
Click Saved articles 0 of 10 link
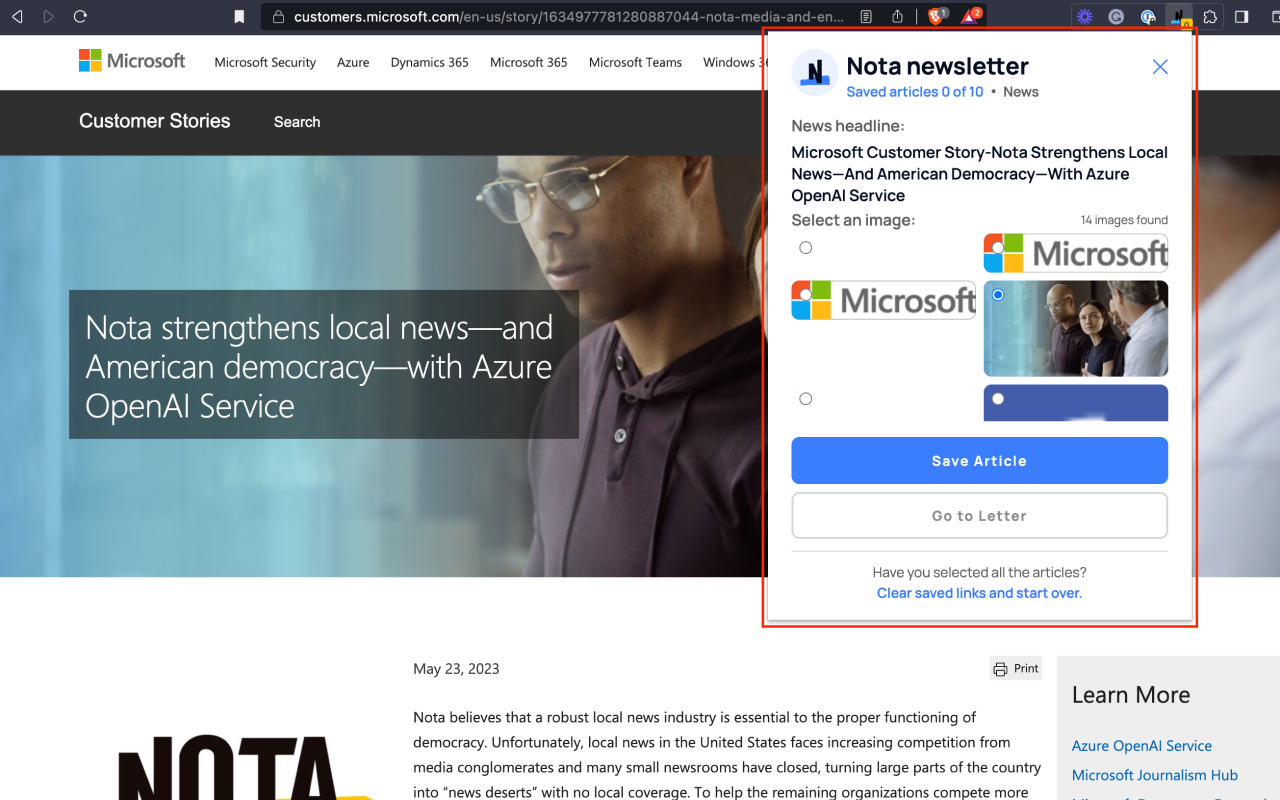click(x=915, y=92)
